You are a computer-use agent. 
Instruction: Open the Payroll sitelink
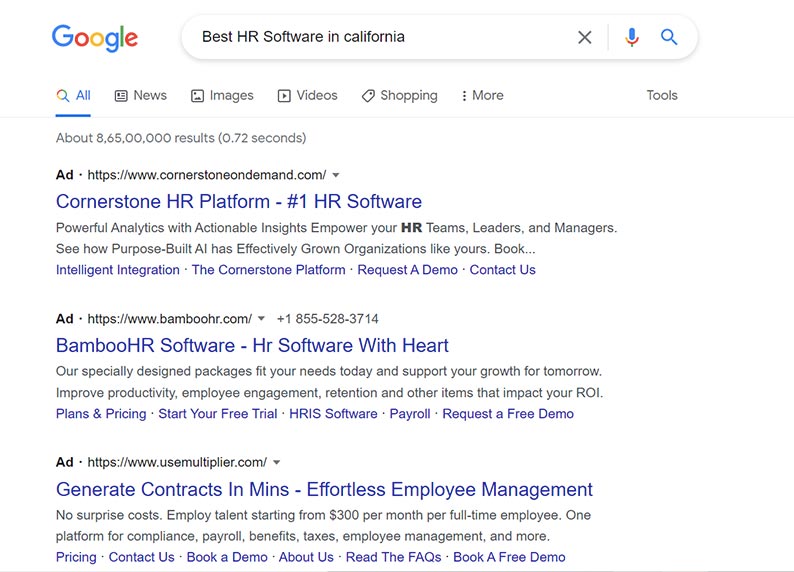(x=410, y=414)
